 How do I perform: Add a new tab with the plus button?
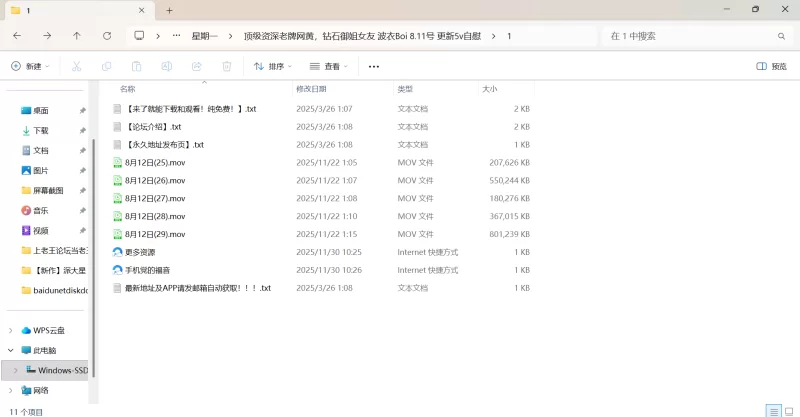click(x=169, y=10)
